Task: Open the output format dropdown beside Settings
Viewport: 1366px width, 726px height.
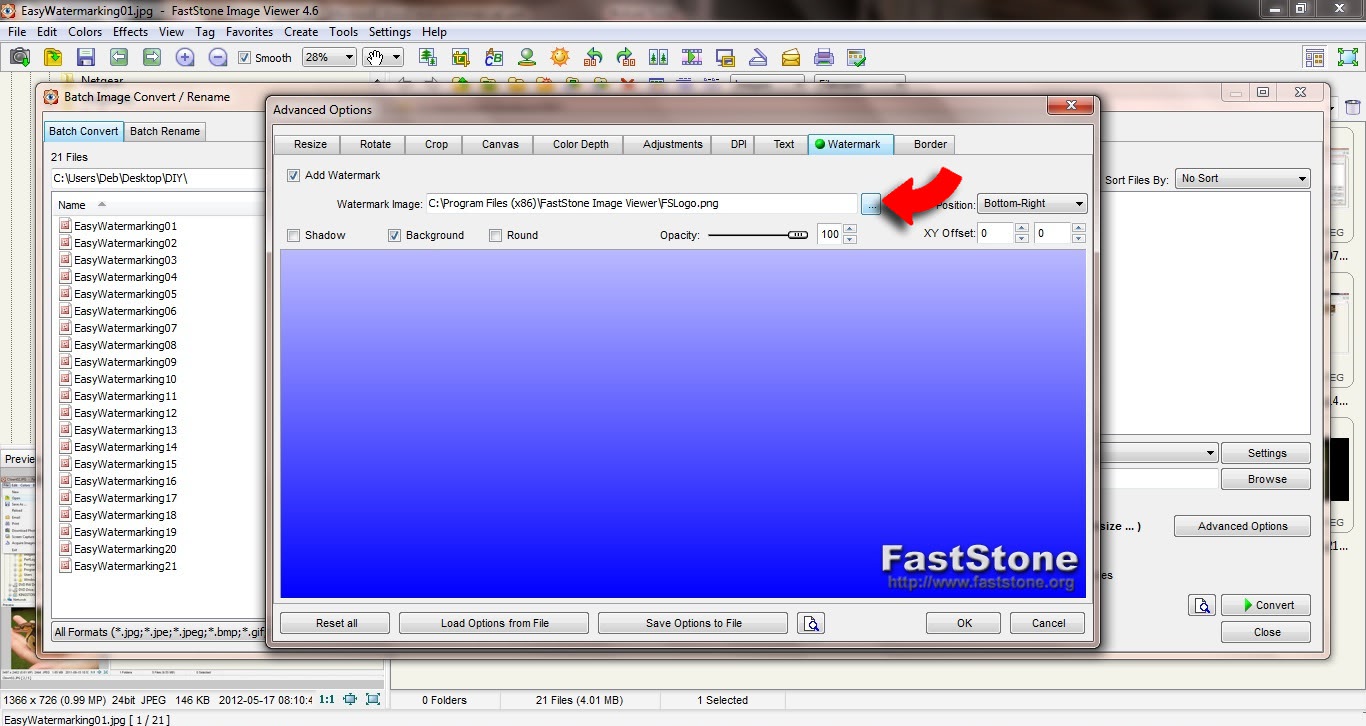Action: 1158,453
